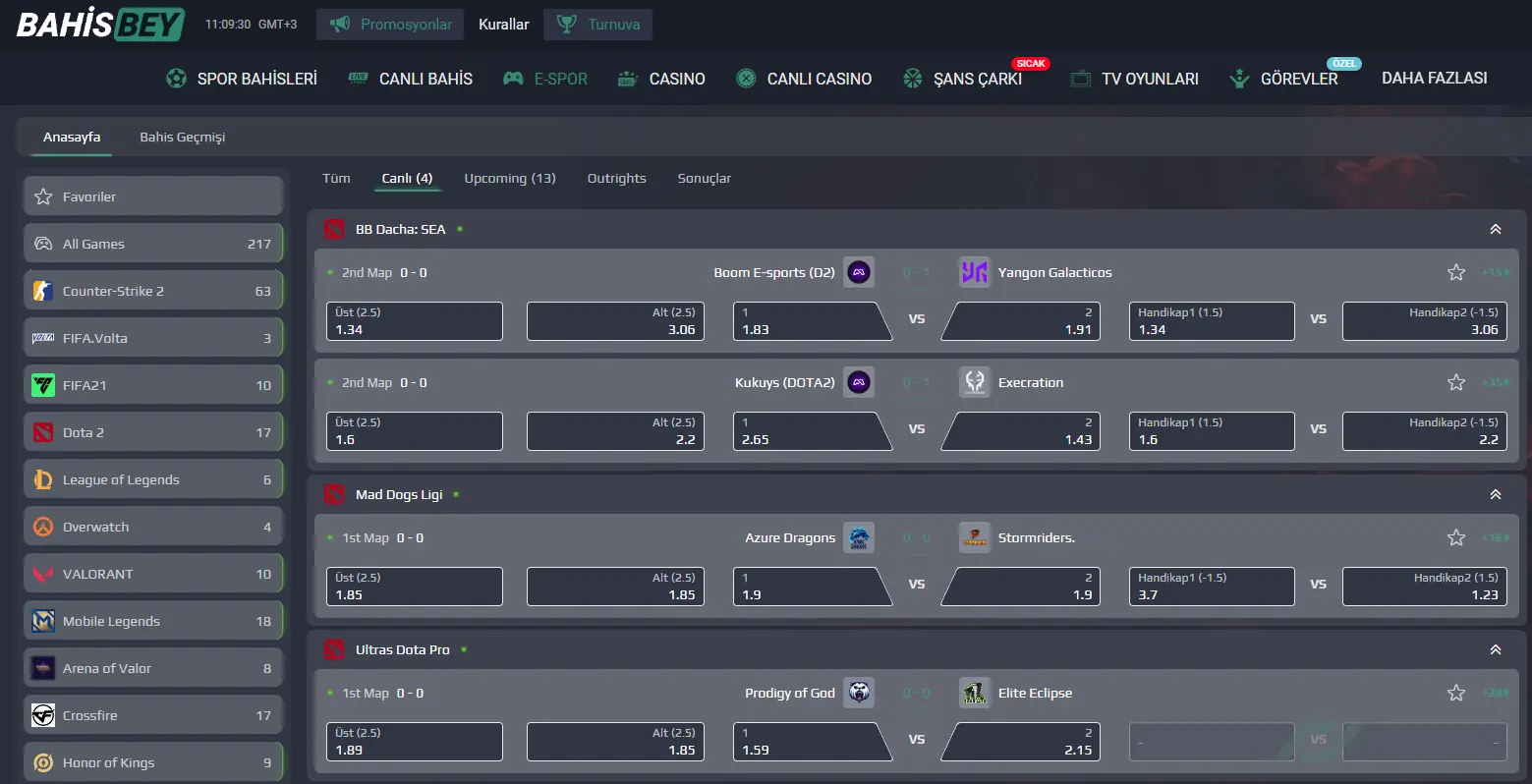Click the Overwatch icon

point(43,527)
